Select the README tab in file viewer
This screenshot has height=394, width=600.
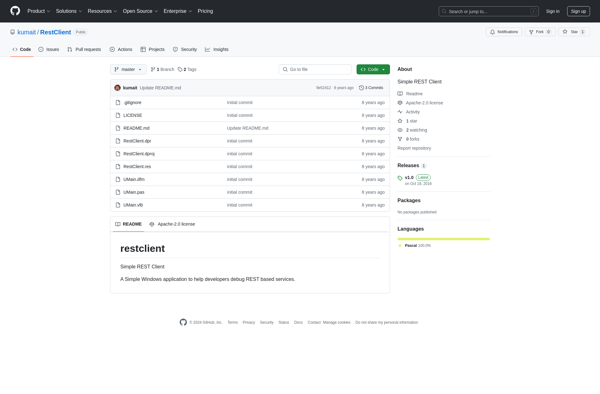tap(128, 224)
